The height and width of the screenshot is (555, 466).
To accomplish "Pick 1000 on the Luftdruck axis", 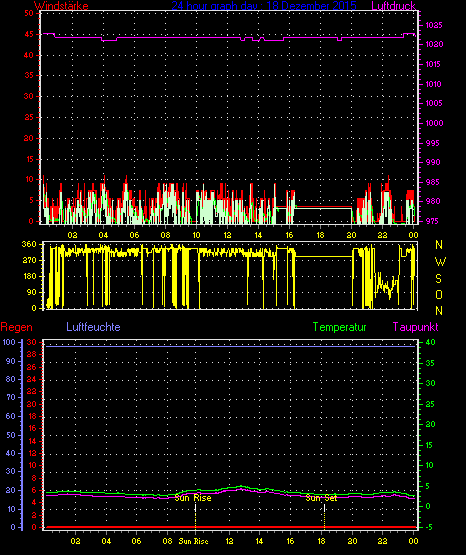I will (x=434, y=123).
